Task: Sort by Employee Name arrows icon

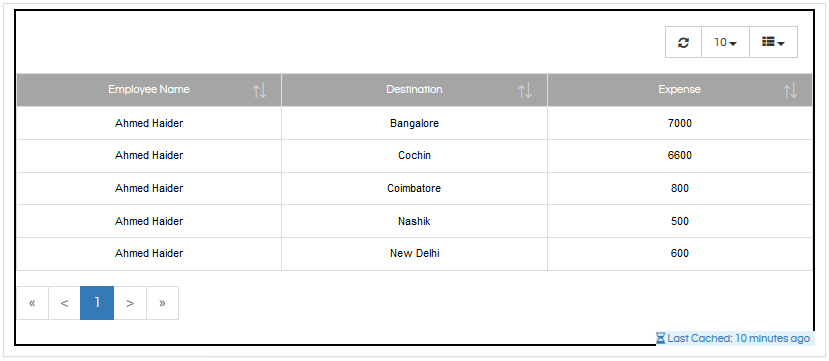Action: (x=260, y=91)
